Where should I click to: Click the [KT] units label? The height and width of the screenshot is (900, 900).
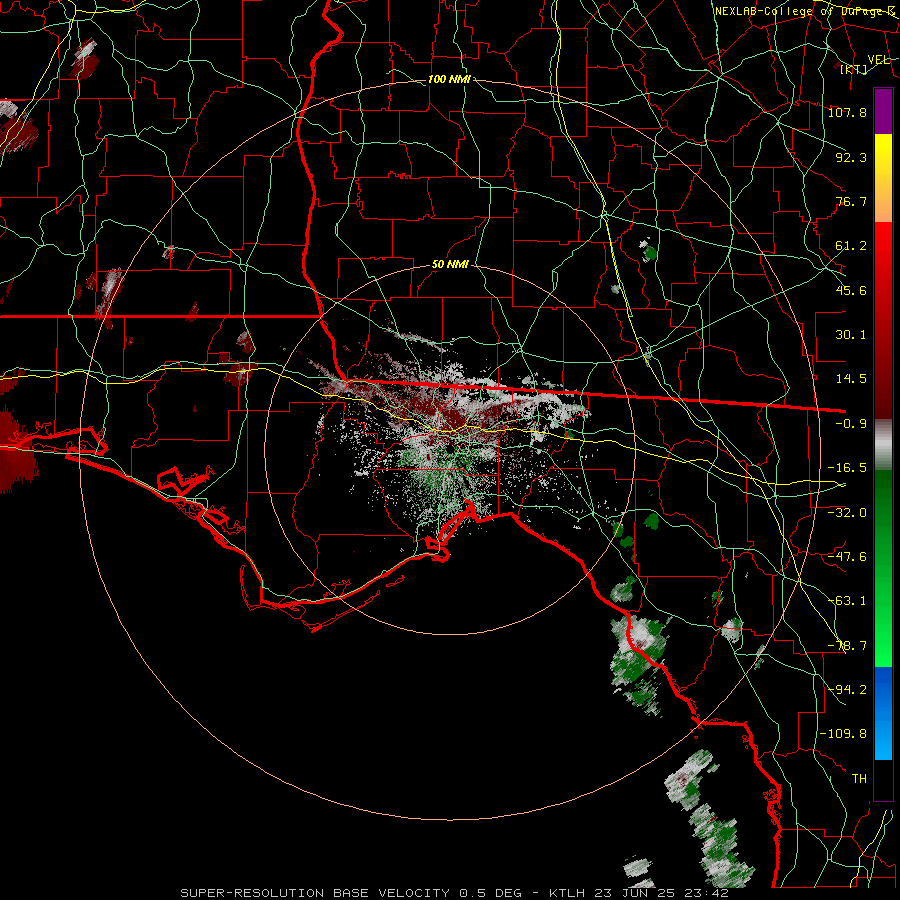pos(854,69)
